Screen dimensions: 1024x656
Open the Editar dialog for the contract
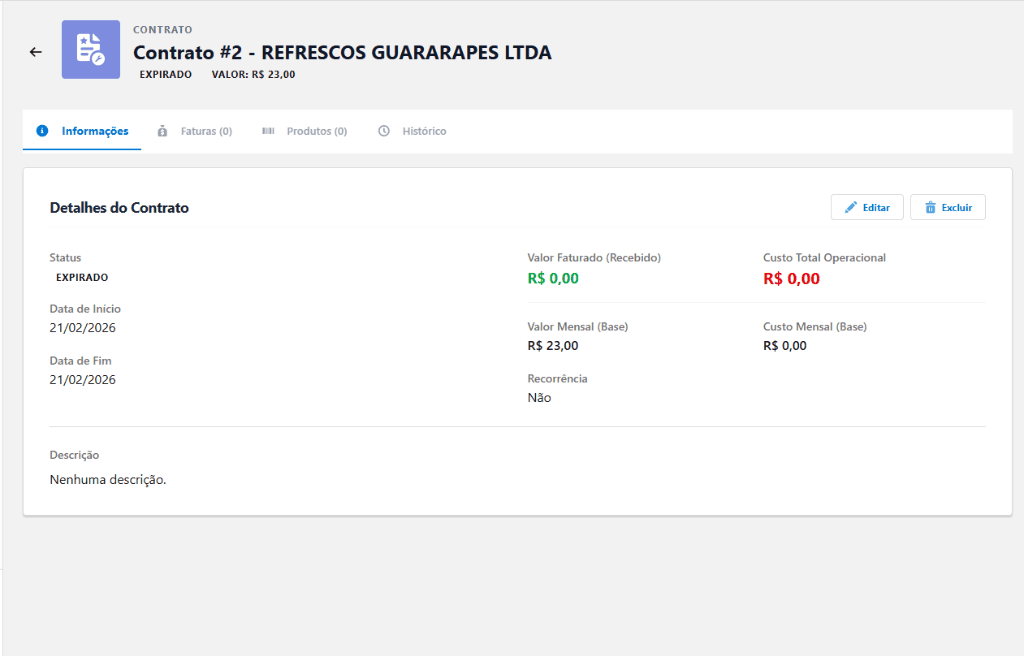[867, 207]
